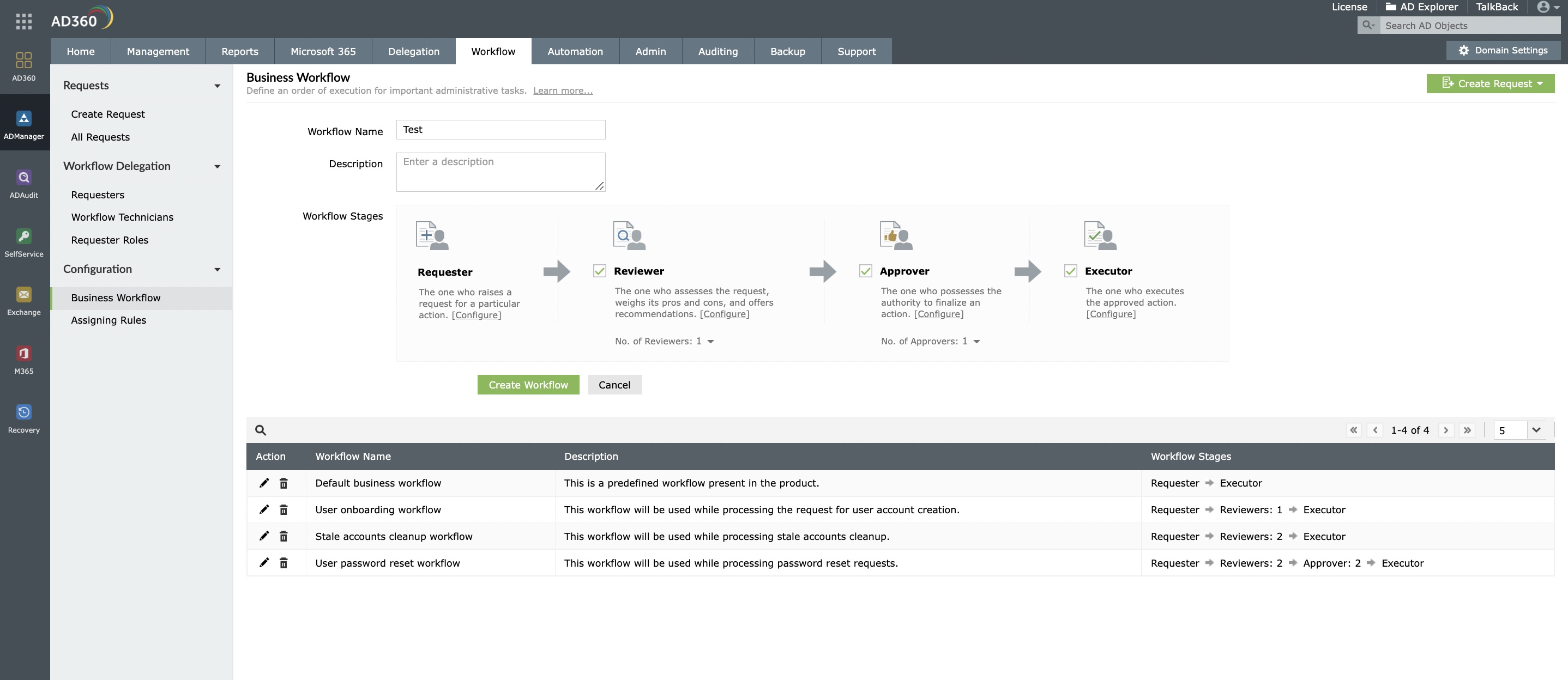Open the table search magnifier
Viewport: 1568px width, 680px height.
point(261,430)
